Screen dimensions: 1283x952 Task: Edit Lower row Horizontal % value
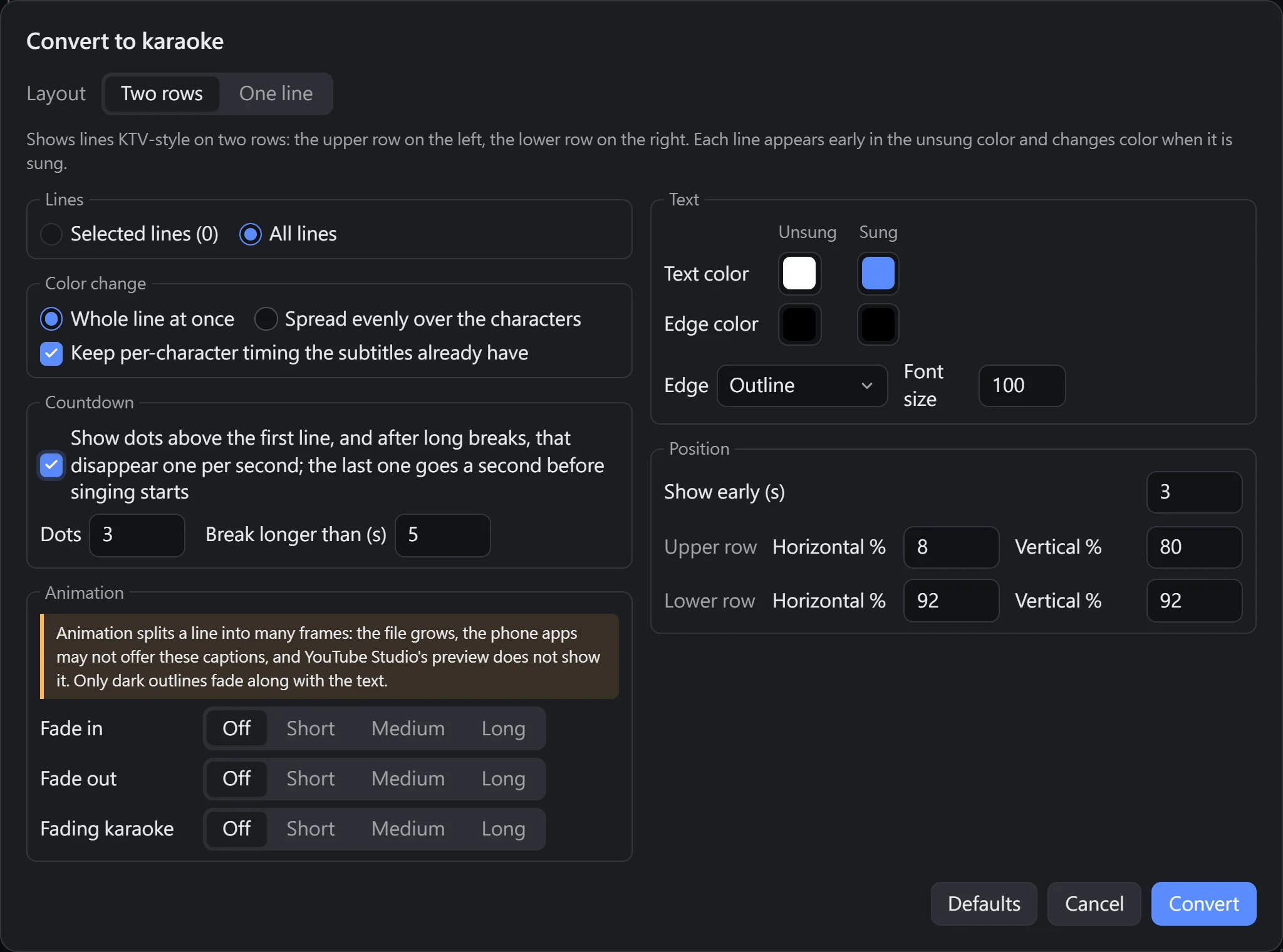point(951,601)
